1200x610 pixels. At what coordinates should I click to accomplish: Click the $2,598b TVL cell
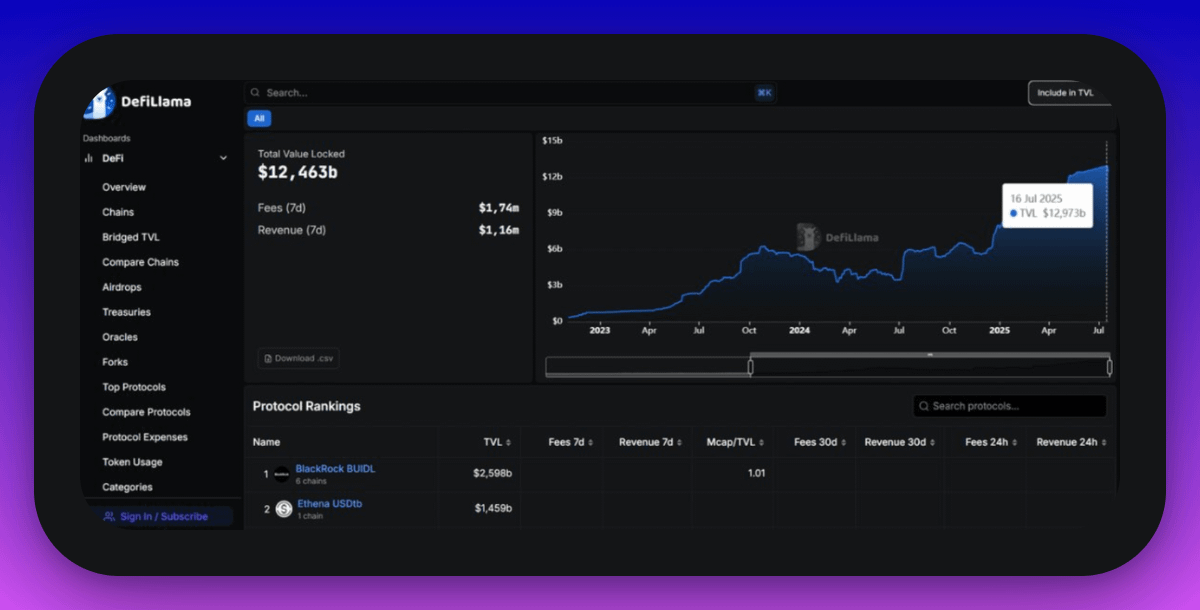[493, 473]
